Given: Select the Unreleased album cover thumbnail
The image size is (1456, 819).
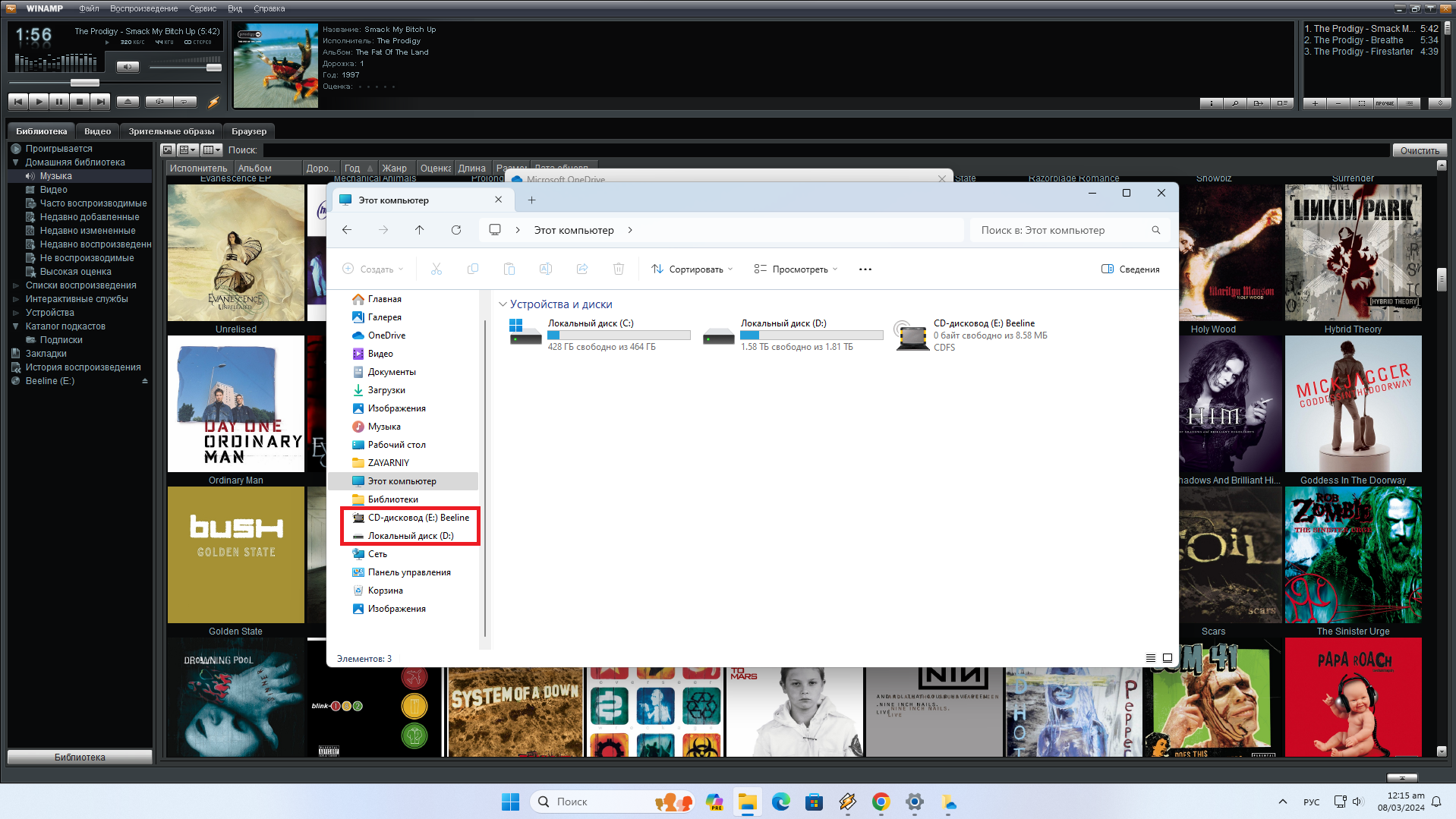Looking at the screenshot, I should pyautogui.click(x=236, y=253).
